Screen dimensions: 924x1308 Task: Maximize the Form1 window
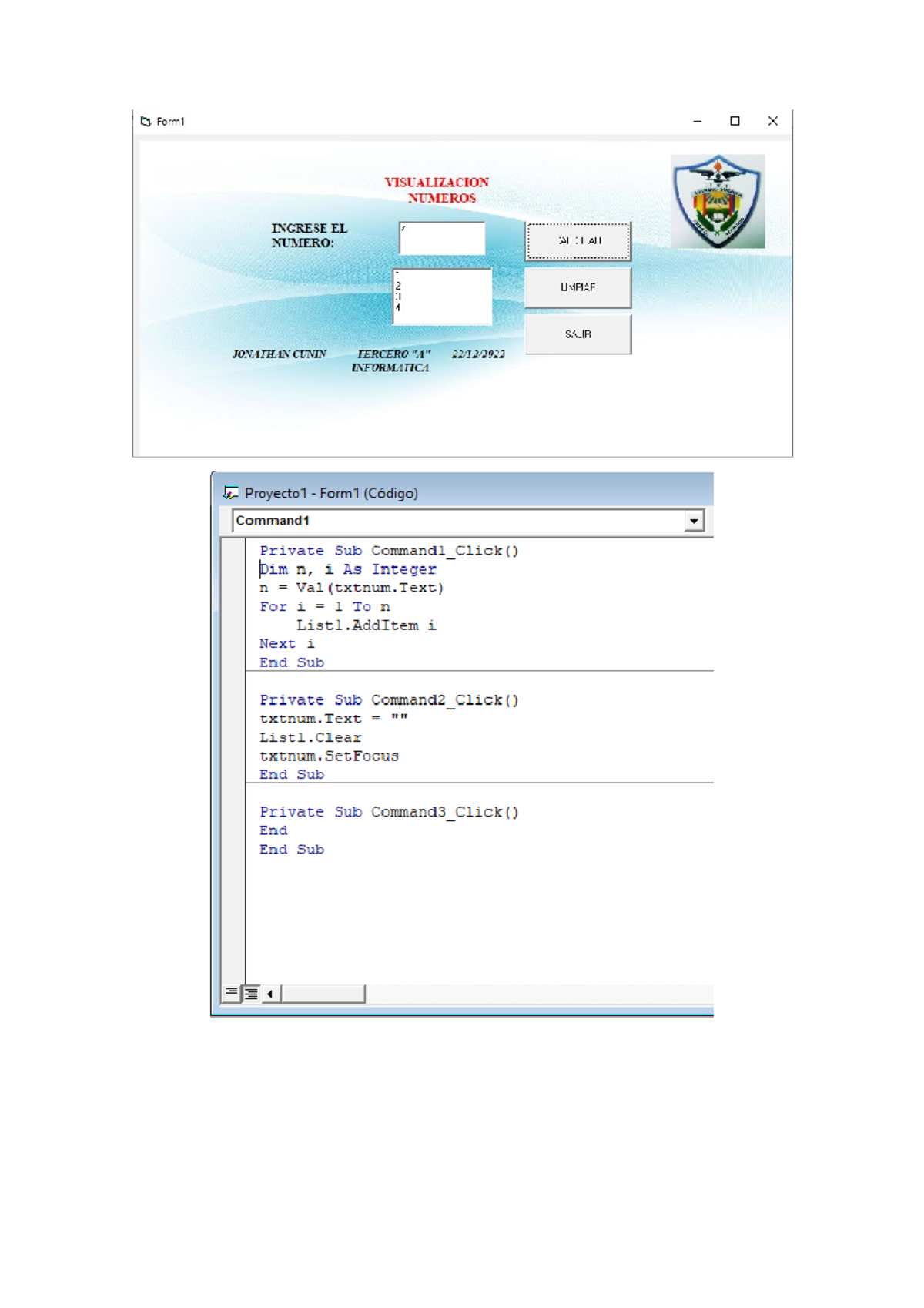click(735, 121)
